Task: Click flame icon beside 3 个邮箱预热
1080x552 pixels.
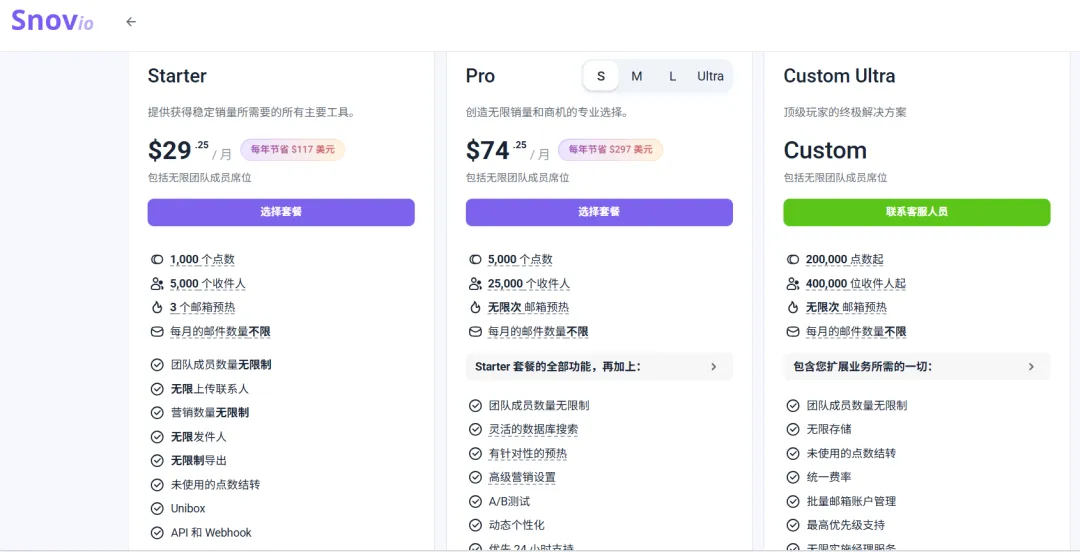Action: [157, 307]
